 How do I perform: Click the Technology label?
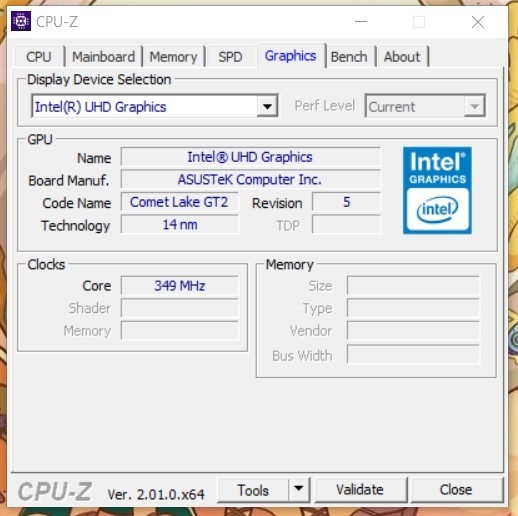(x=76, y=226)
